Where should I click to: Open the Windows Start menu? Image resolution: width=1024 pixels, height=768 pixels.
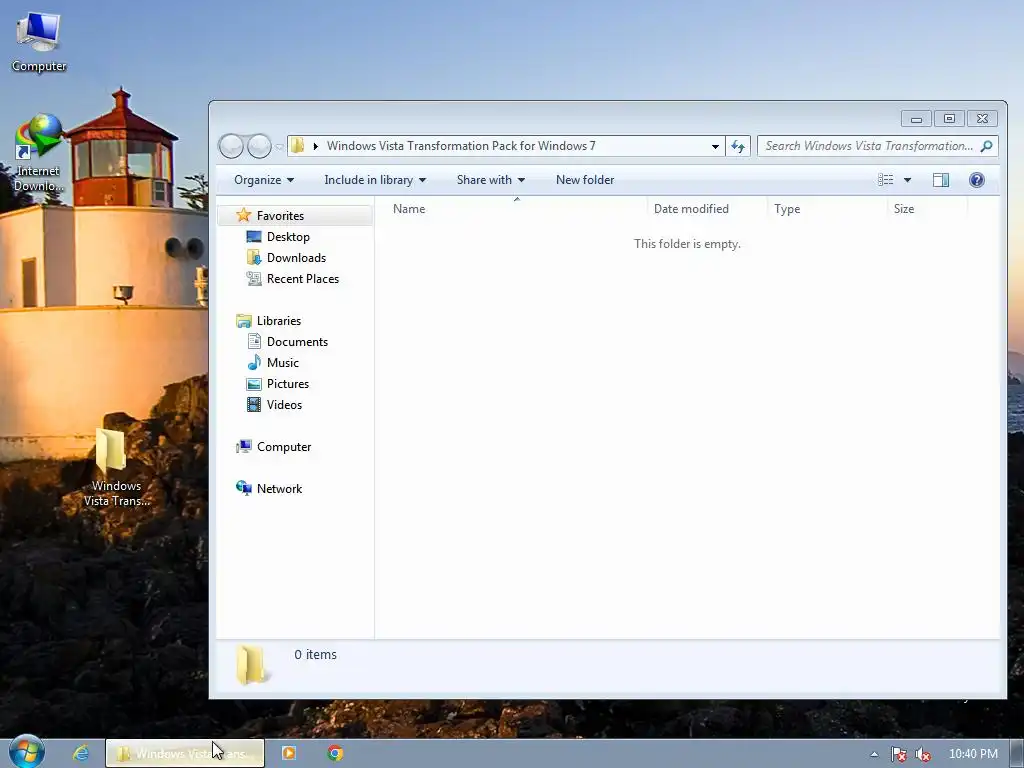(x=27, y=753)
